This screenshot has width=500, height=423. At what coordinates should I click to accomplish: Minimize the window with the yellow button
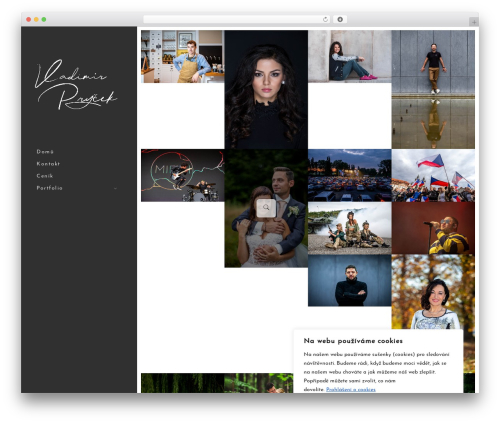point(36,19)
